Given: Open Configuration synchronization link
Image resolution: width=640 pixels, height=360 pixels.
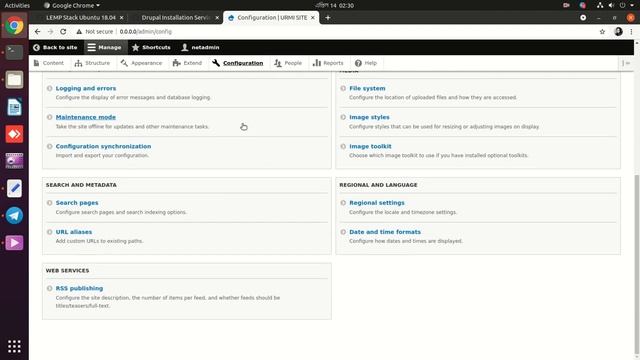Looking at the screenshot, I should point(103,146).
